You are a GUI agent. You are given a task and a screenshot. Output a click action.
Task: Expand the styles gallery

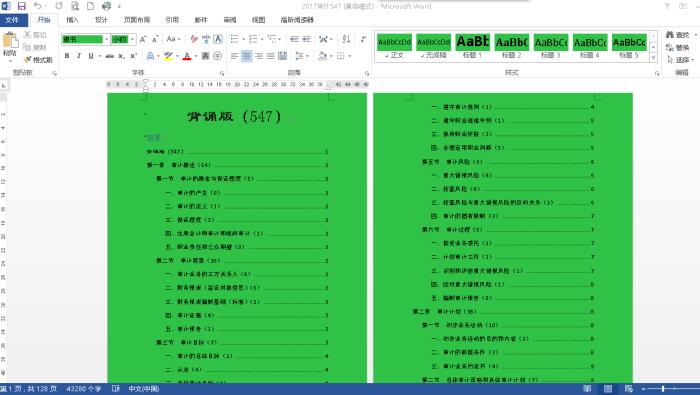pos(654,58)
